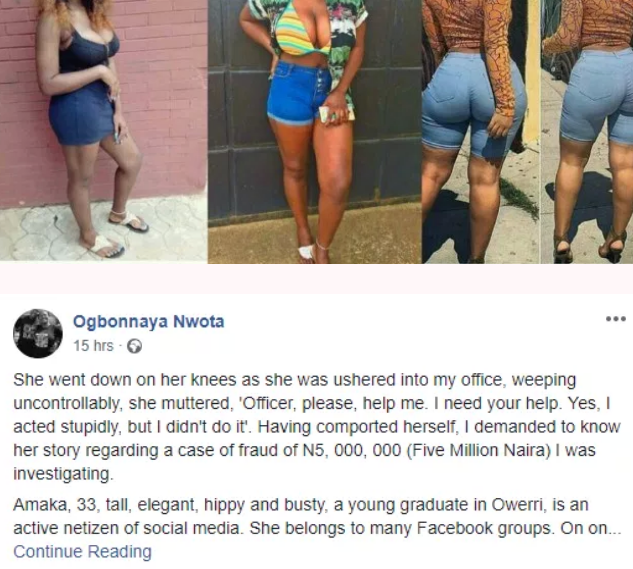
Task: Open photo of navy dress by pink wall
Action: pos(103,130)
